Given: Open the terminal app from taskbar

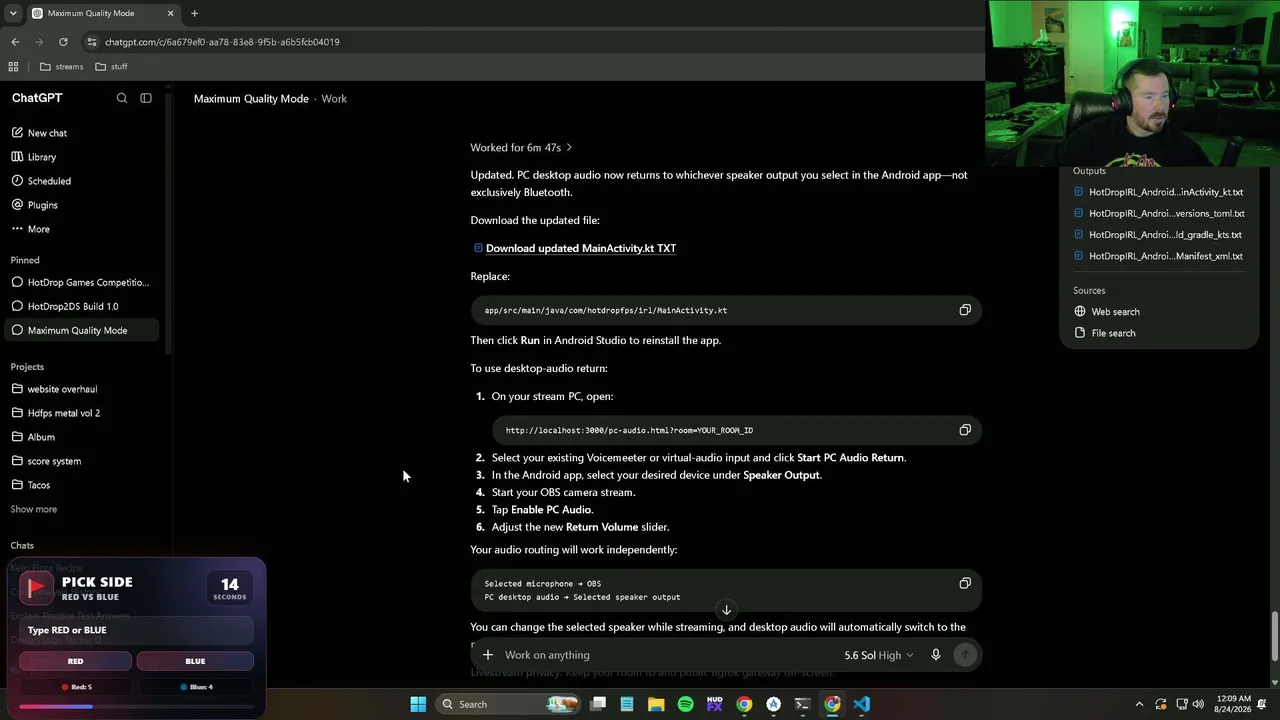Looking at the screenshot, I should pos(802,704).
